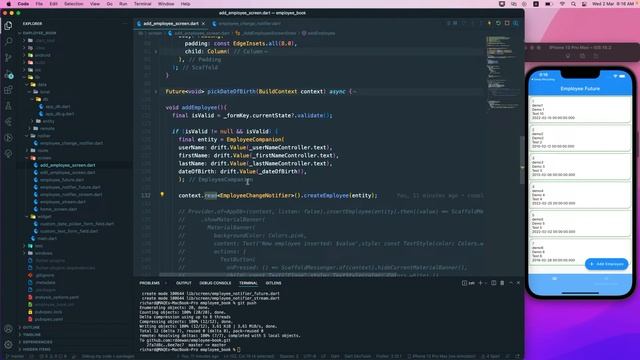This screenshot has height=360, width=640.
Task: Open main.dart in the explorer
Action: point(47,238)
